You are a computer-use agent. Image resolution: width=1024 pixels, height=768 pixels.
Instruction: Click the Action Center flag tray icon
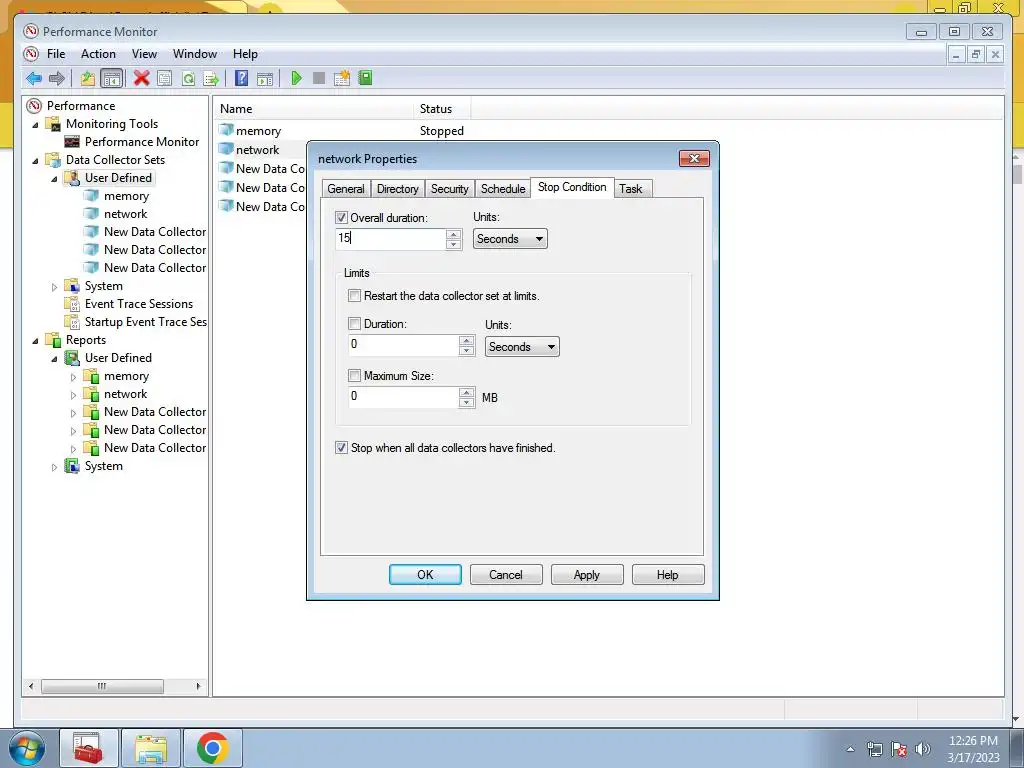pyautogui.click(x=899, y=749)
